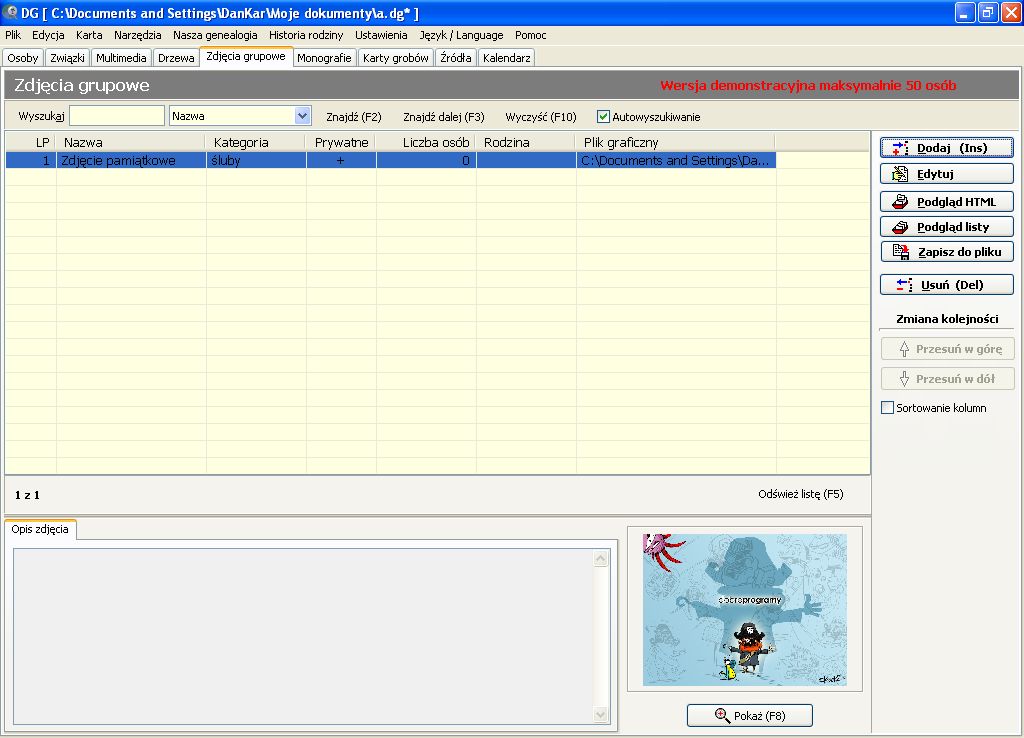This screenshot has height=738, width=1024.
Task: Open the Narzędzia menu
Action: (137, 35)
